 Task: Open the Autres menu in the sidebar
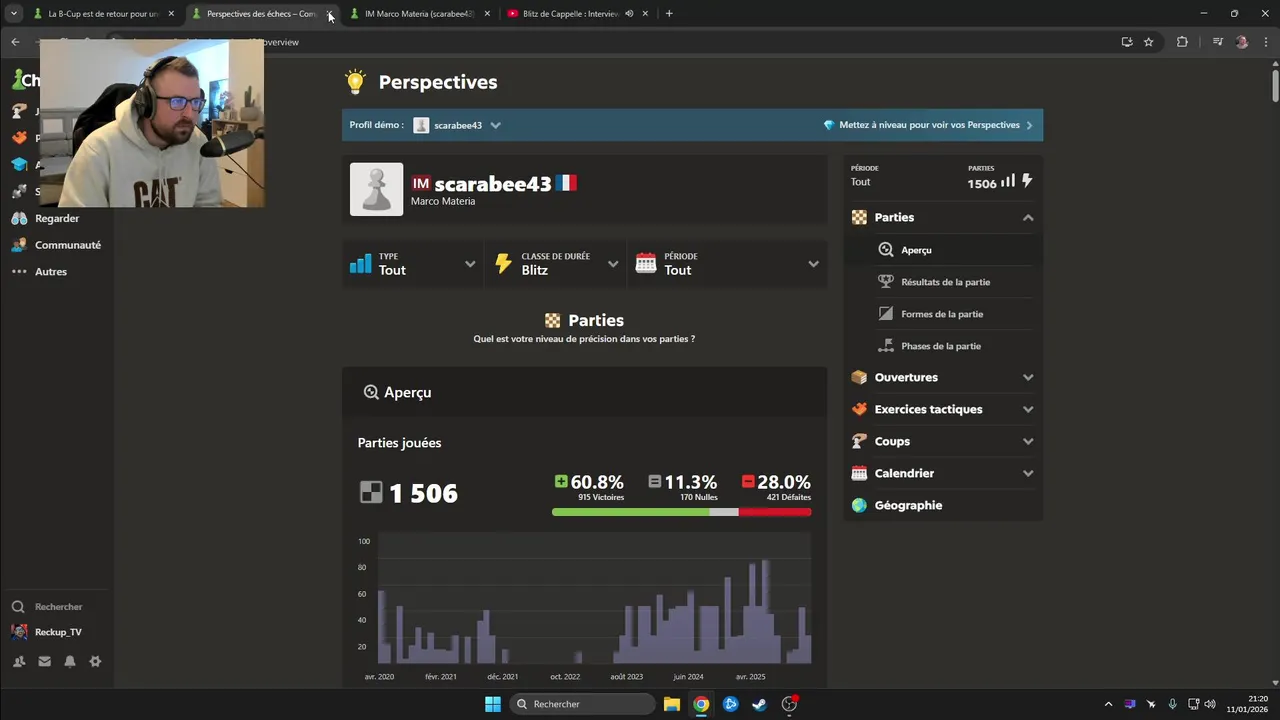point(40,271)
